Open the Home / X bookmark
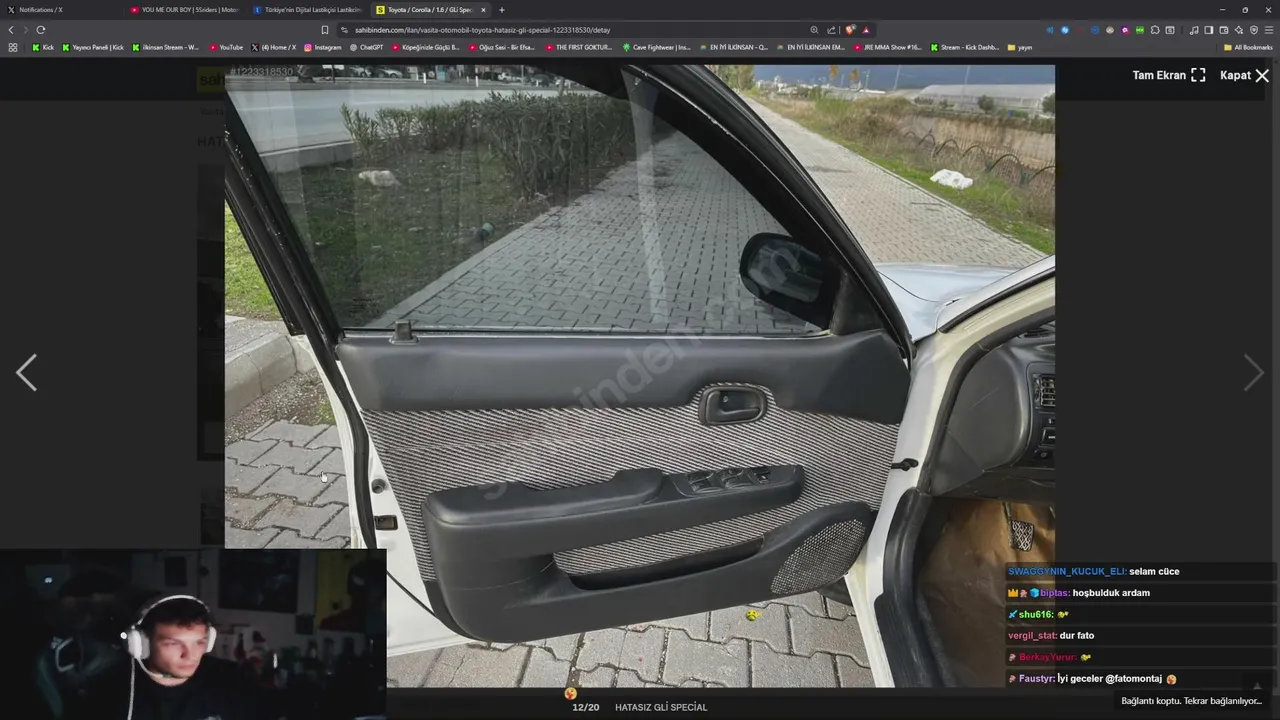The height and width of the screenshot is (720, 1280). point(274,47)
